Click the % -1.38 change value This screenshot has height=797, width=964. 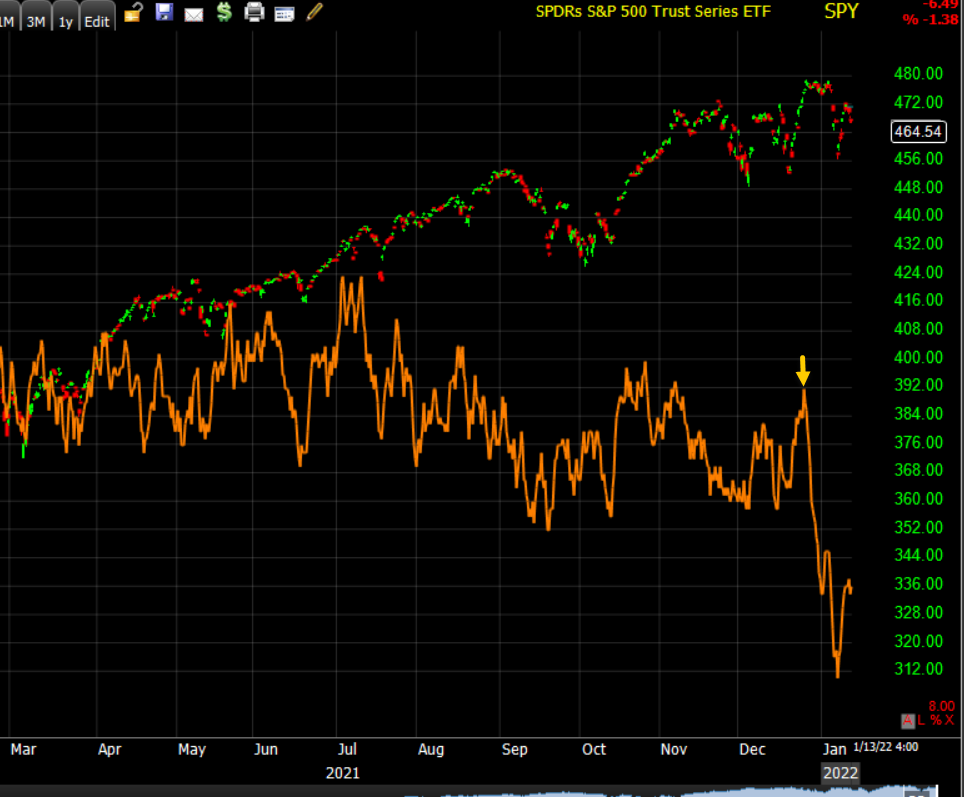coord(930,20)
